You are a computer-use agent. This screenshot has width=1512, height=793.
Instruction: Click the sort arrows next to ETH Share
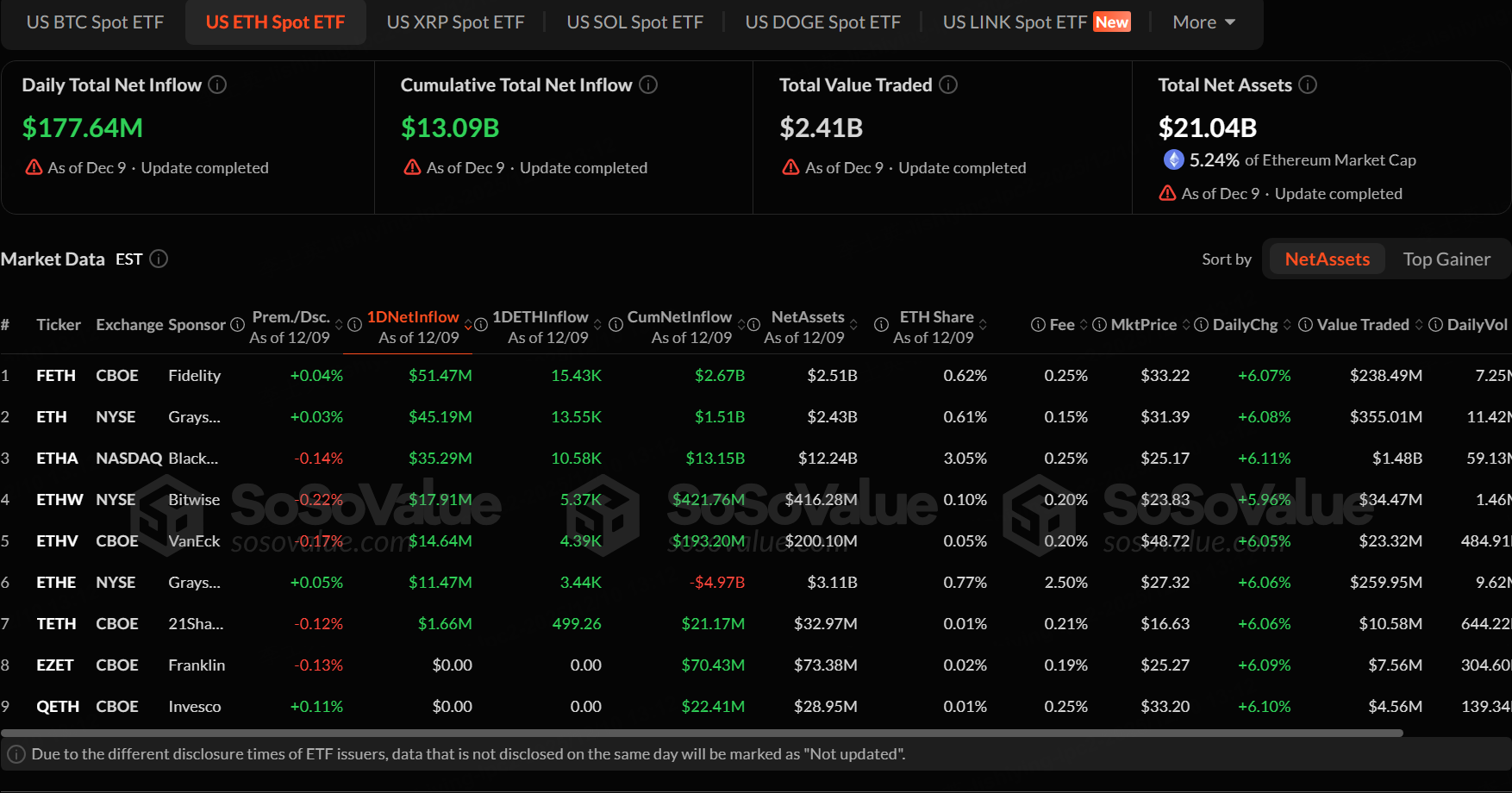click(983, 325)
